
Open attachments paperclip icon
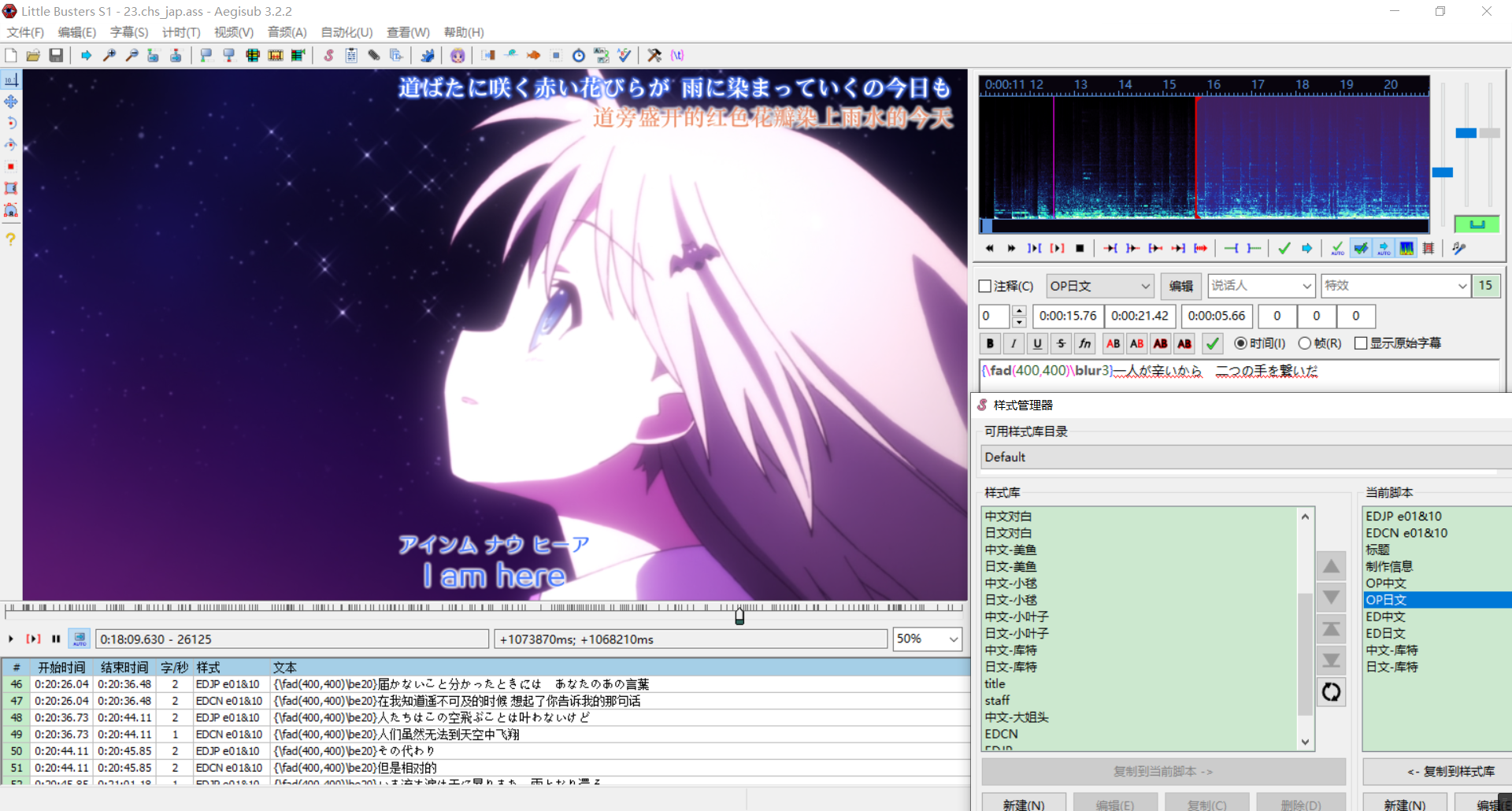click(374, 55)
